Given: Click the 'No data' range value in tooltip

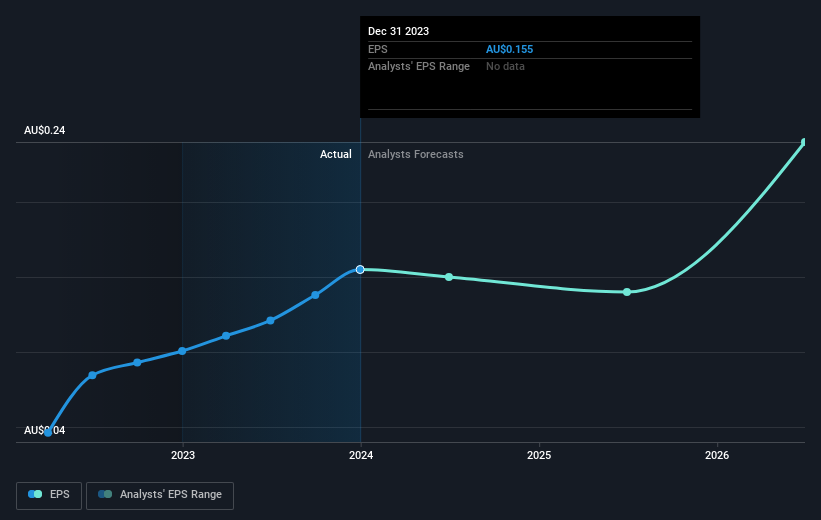Looking at the screenshot, I should [x=505, y=67].
